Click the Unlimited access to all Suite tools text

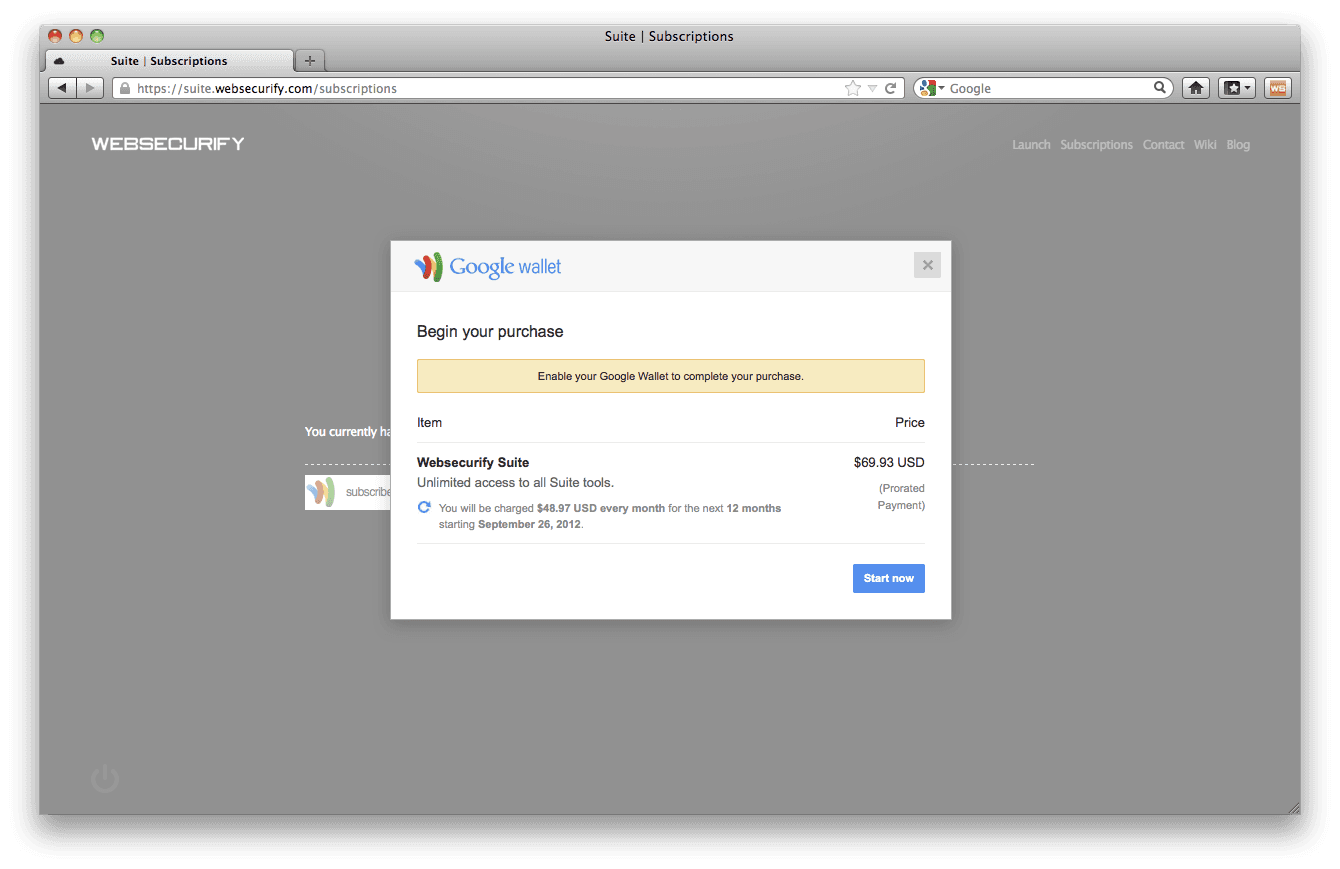coord(515,482)
